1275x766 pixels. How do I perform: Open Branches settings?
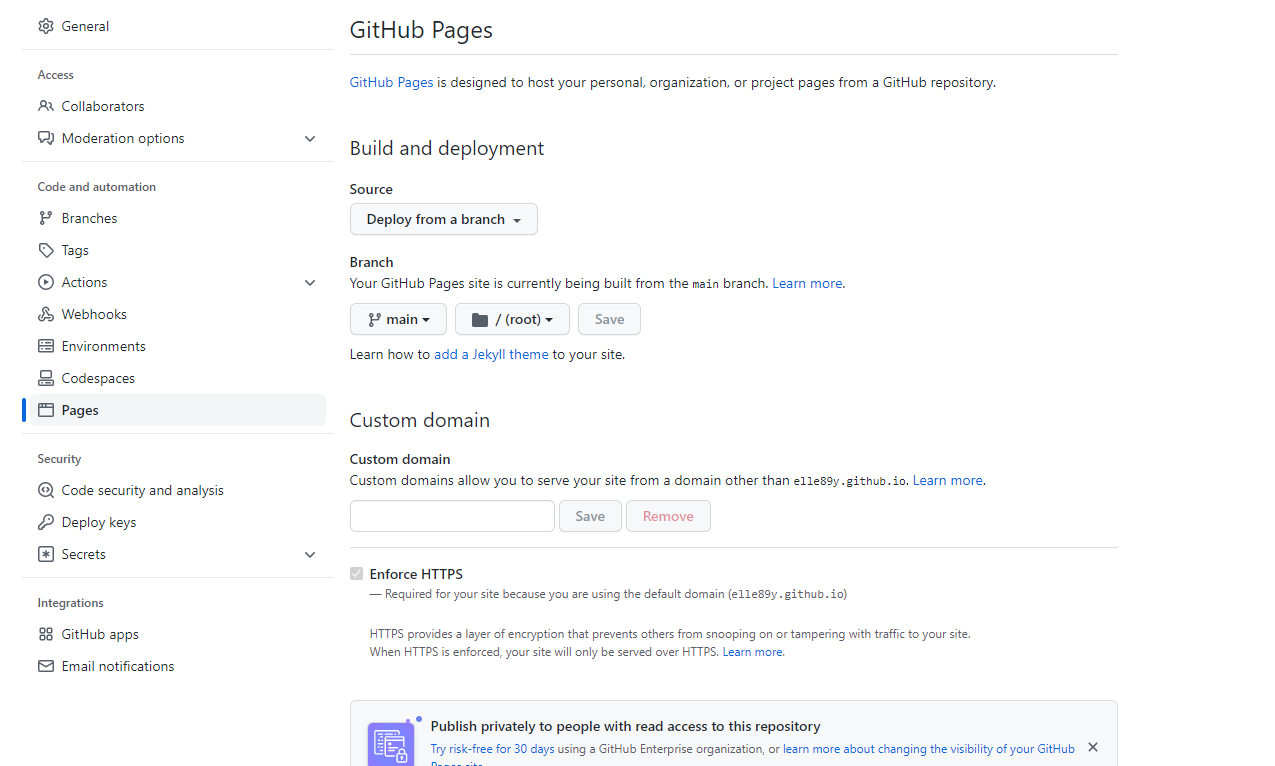(178, 218)
